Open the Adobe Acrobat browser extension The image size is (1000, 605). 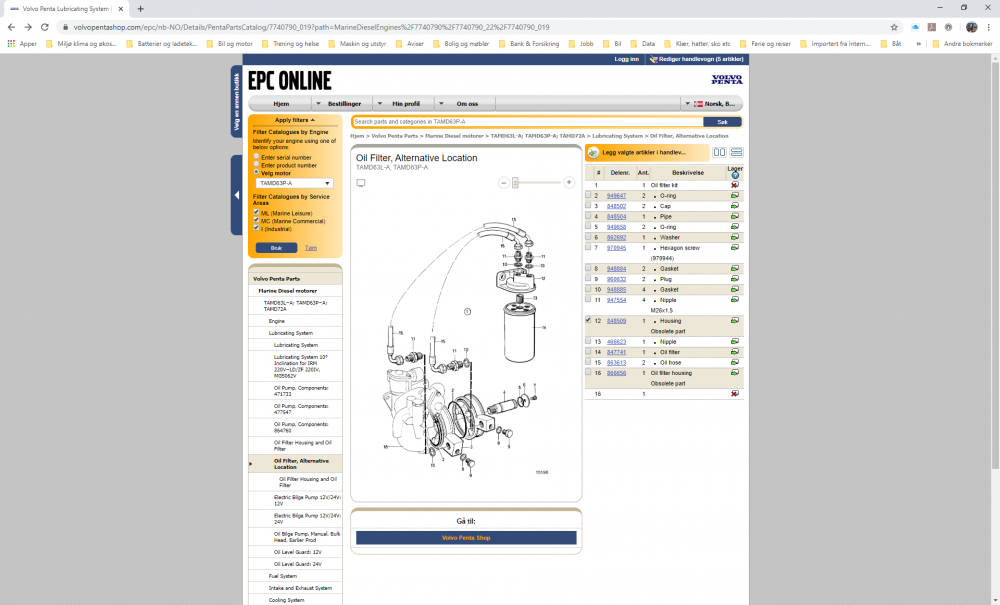tap(932, 27)
